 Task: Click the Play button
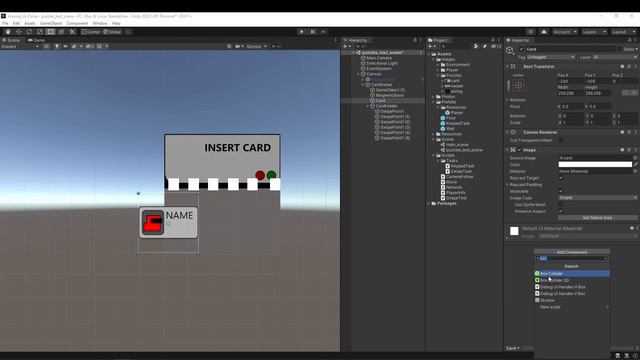[x=302, y=32]
